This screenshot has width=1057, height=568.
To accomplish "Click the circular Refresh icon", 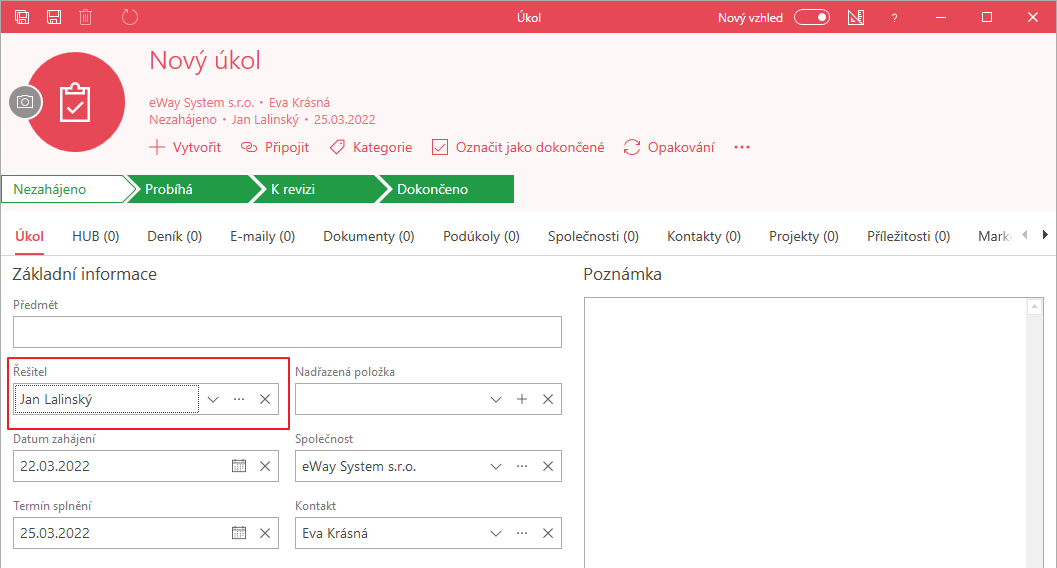I will tap(129, 18).
